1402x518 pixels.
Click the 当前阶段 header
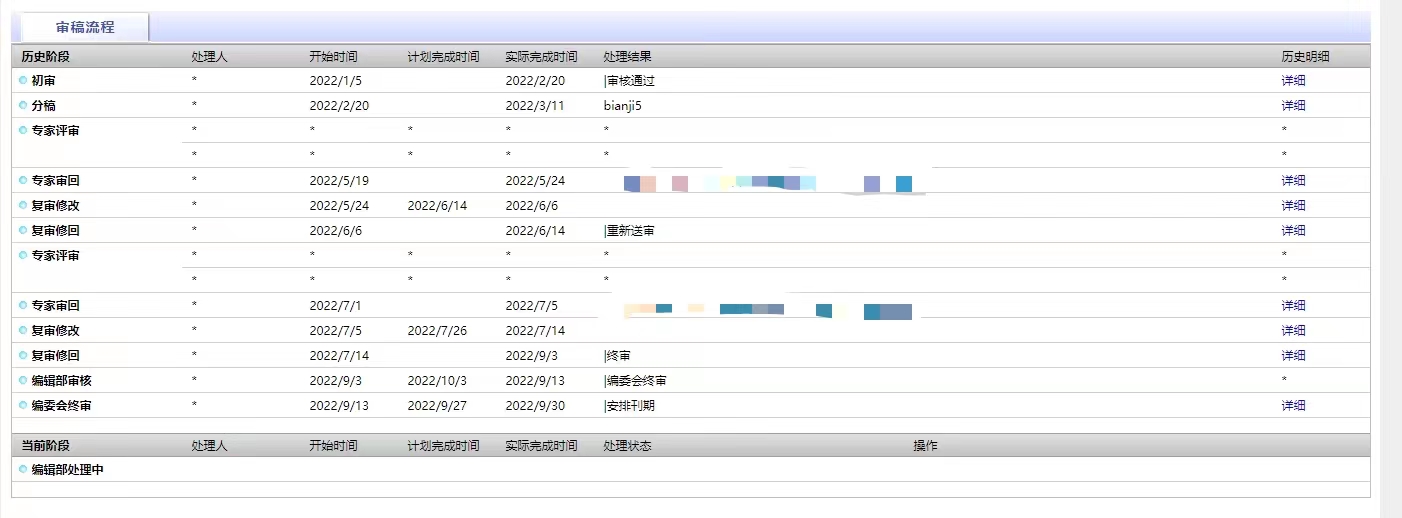click(46, 446)
